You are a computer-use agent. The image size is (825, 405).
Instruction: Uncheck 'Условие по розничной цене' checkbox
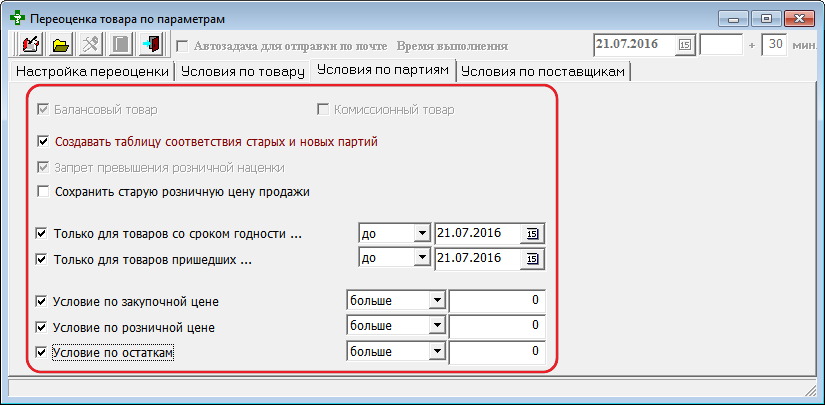click(x=41, y=327)
